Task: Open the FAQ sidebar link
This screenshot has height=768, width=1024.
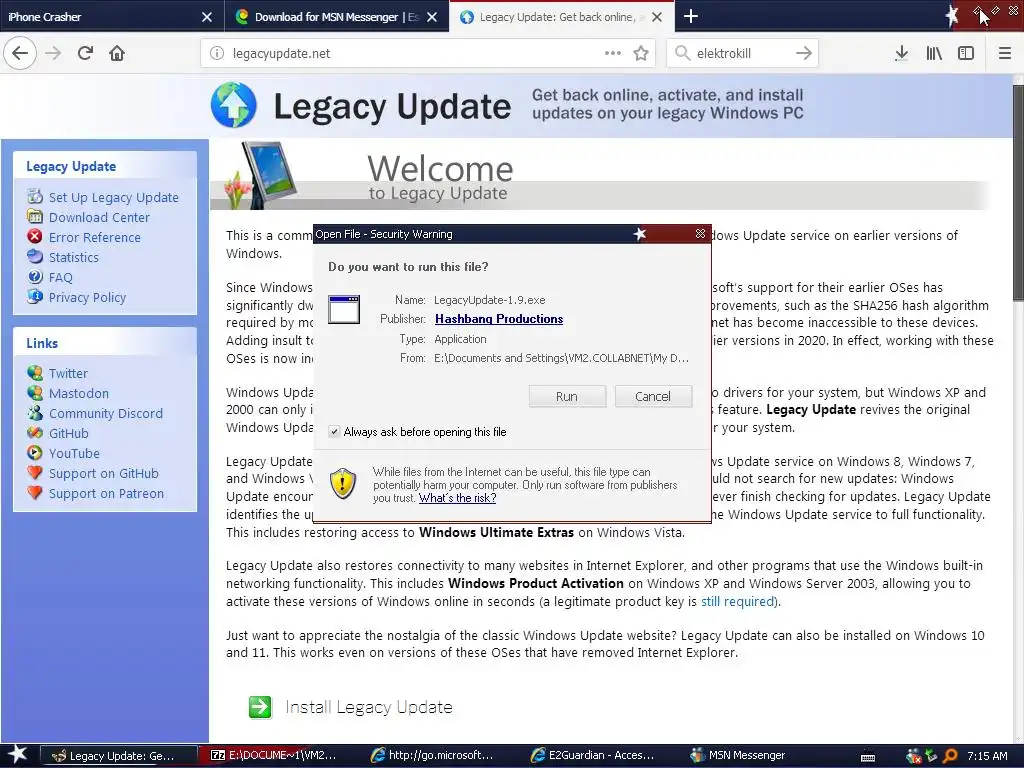Action: 61,278
